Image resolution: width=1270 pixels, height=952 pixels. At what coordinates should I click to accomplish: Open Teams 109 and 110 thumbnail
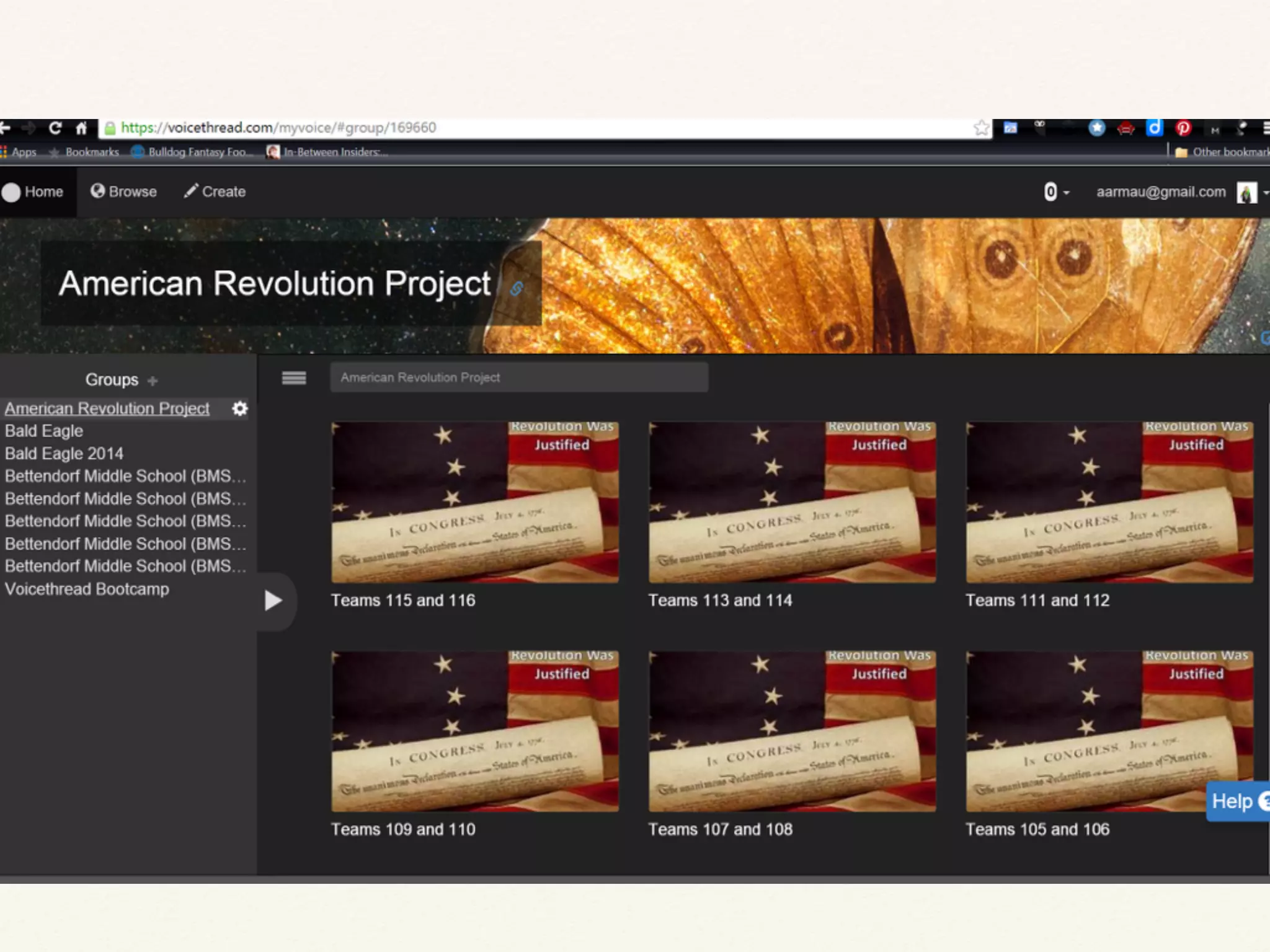click(474, 731)
